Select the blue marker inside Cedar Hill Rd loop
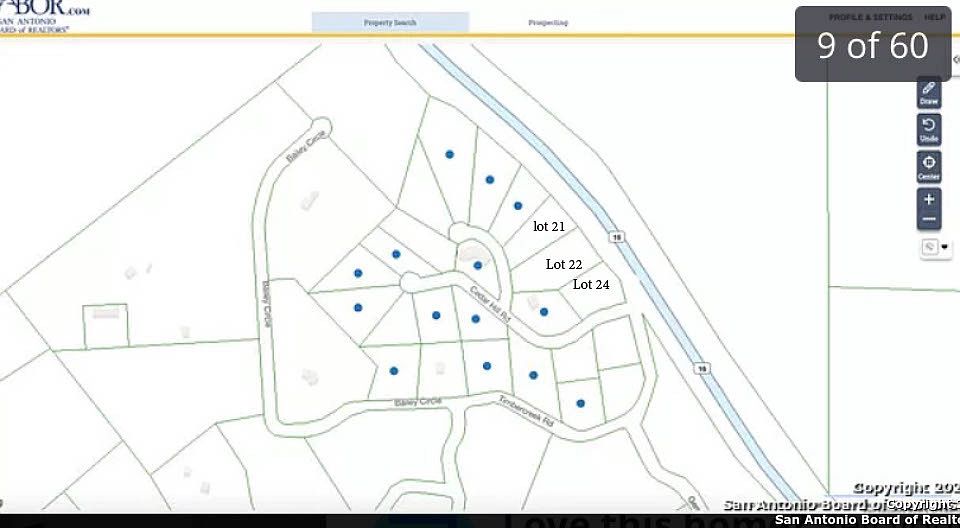The width and height of the screenshot is (960, 528). [x=478, y=265]
